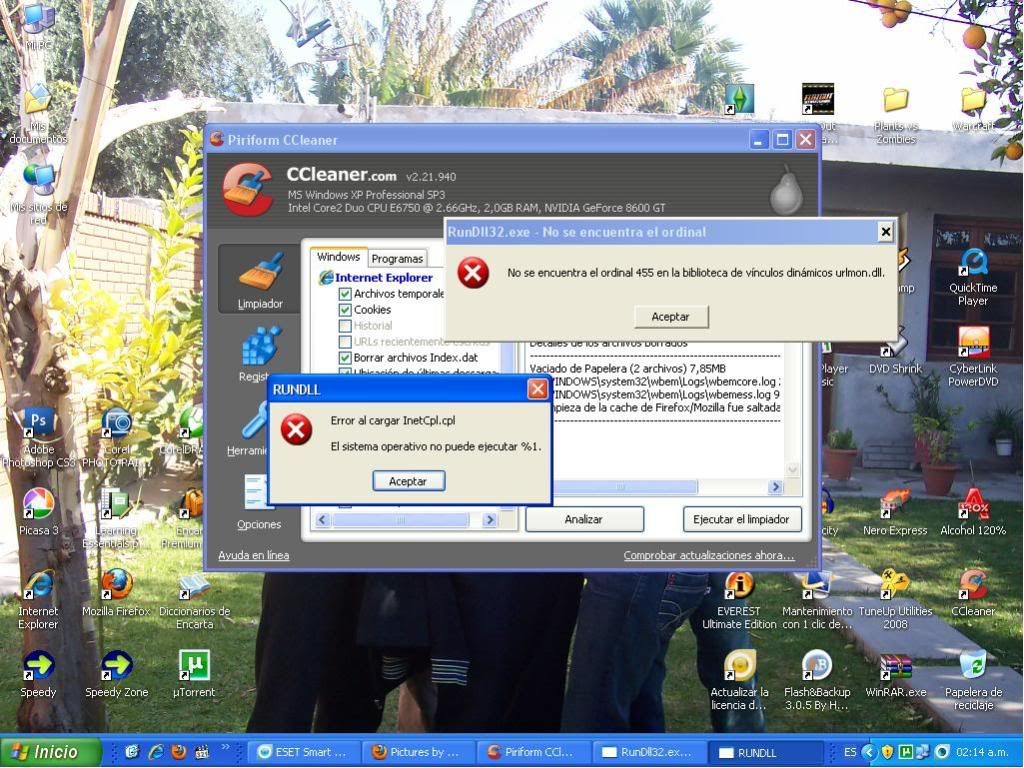Click the Analizar button
Screen dimensions: 1024x768
pos(584,519)
